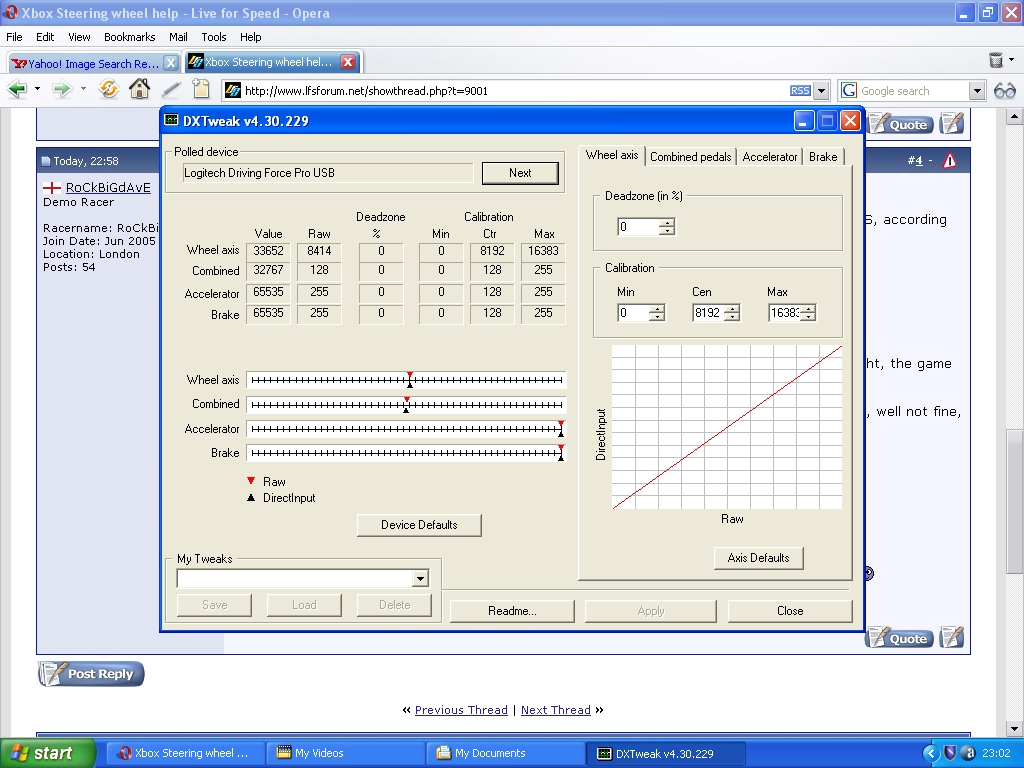Click the quick reply icon beside bottom Quote
1024x768 pixels.
pyautogui.click(x=952, y=637)
